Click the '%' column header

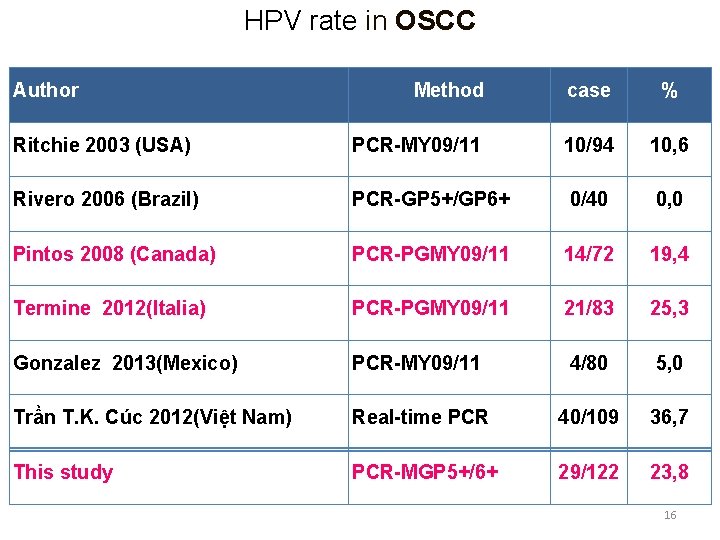click(669, 90)
